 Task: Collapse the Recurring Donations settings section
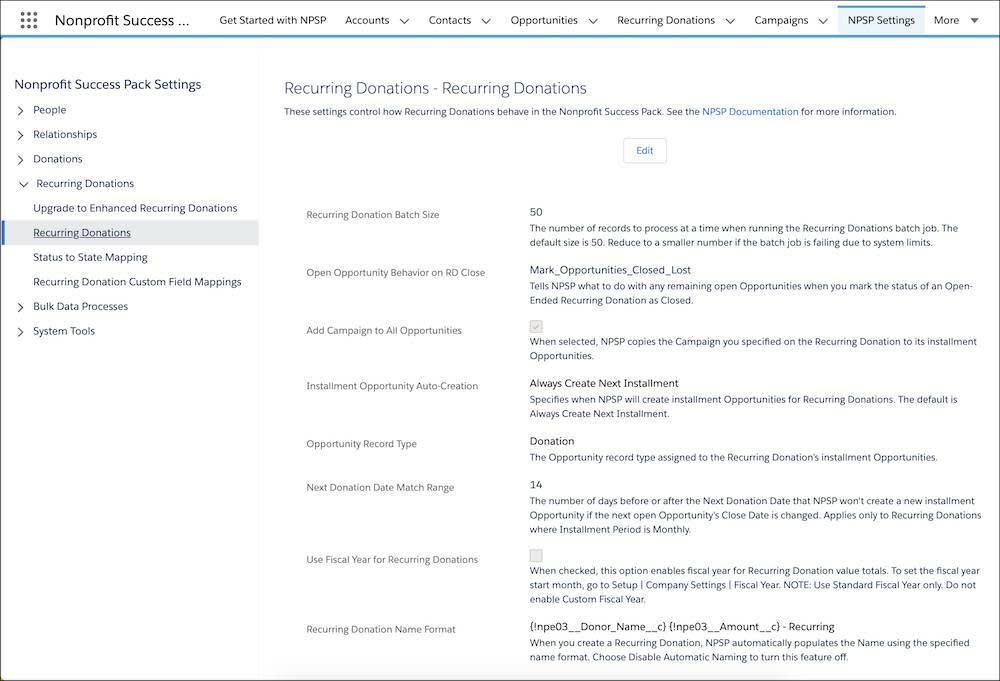pyautogui.click(x=24, y=184)
